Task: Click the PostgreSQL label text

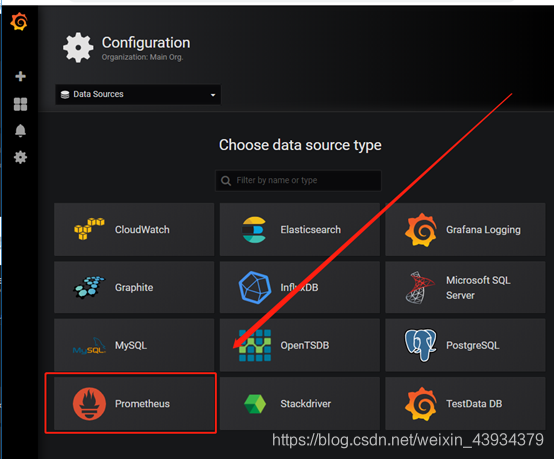Action: click(472, 345)
